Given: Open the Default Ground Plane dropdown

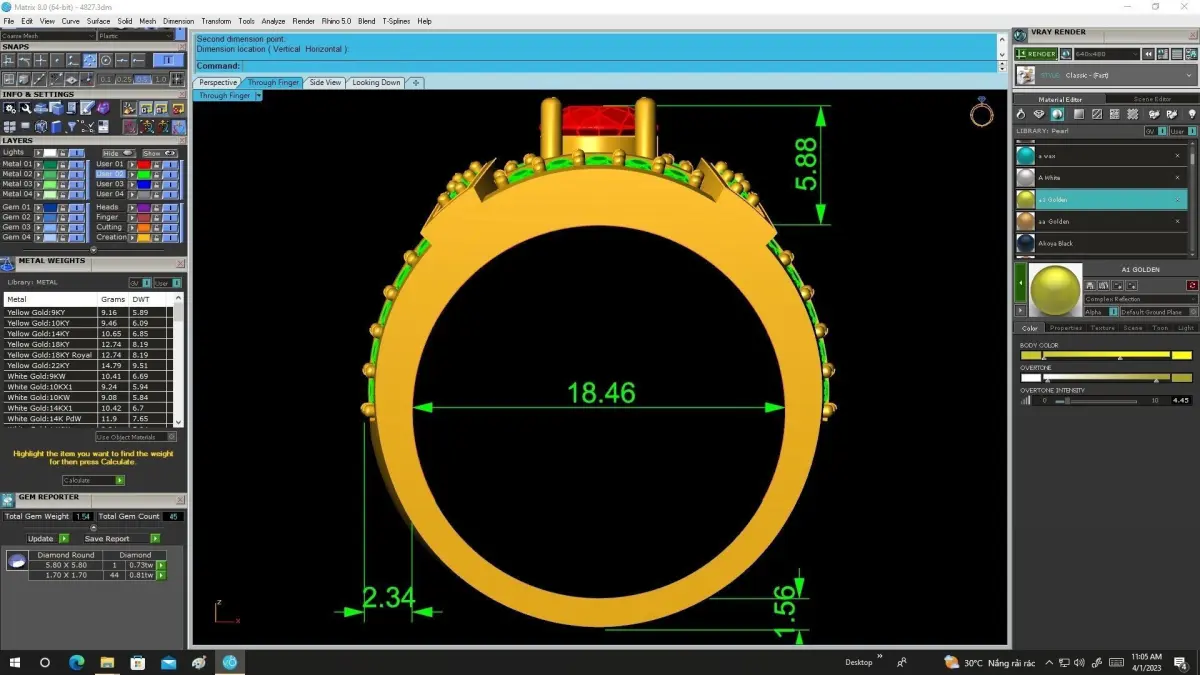Looking at the screenshot, I should [x=1158, y=312].
